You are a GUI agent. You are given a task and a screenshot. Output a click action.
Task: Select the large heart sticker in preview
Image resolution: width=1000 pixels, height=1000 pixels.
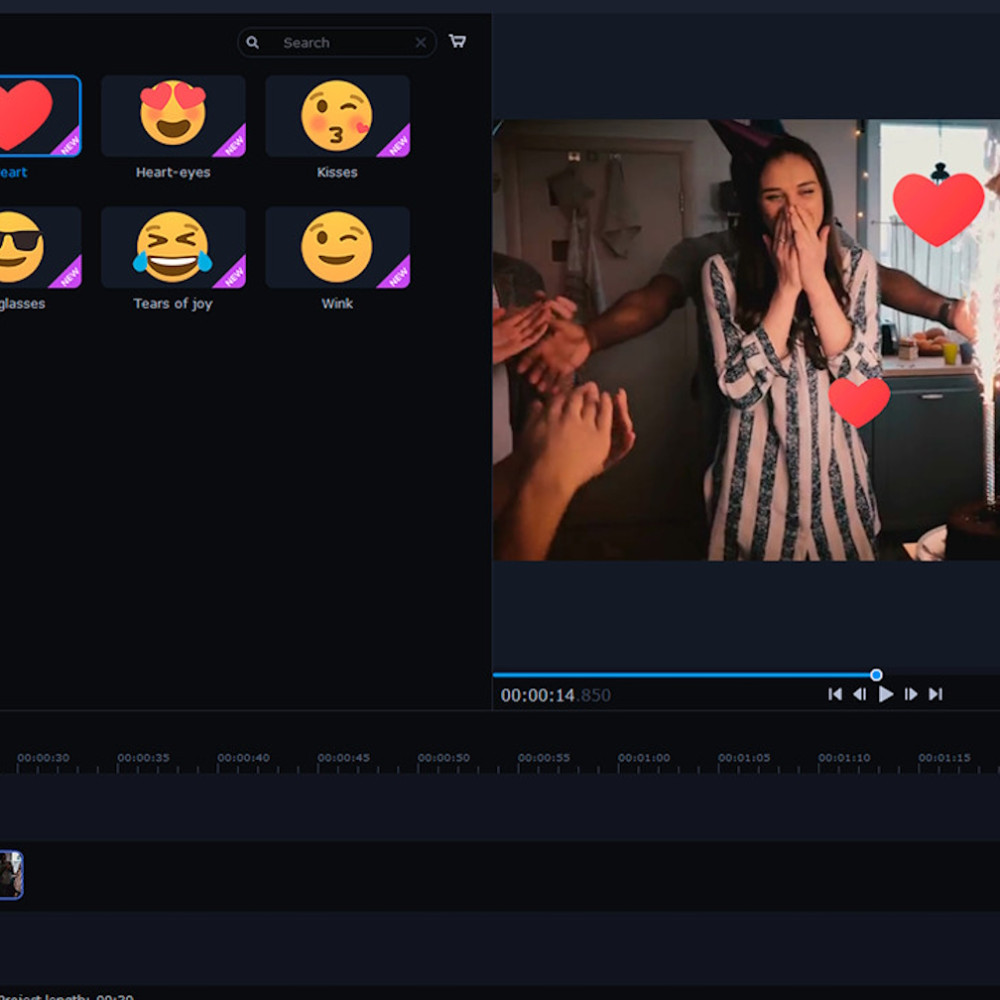[938, 209]
